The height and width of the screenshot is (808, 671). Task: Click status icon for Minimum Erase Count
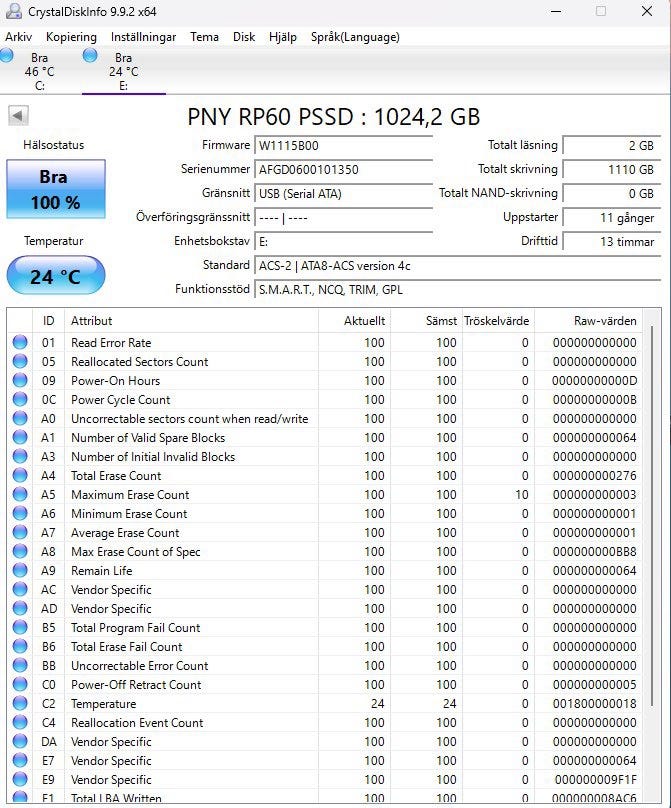click(x=20, y=513)
